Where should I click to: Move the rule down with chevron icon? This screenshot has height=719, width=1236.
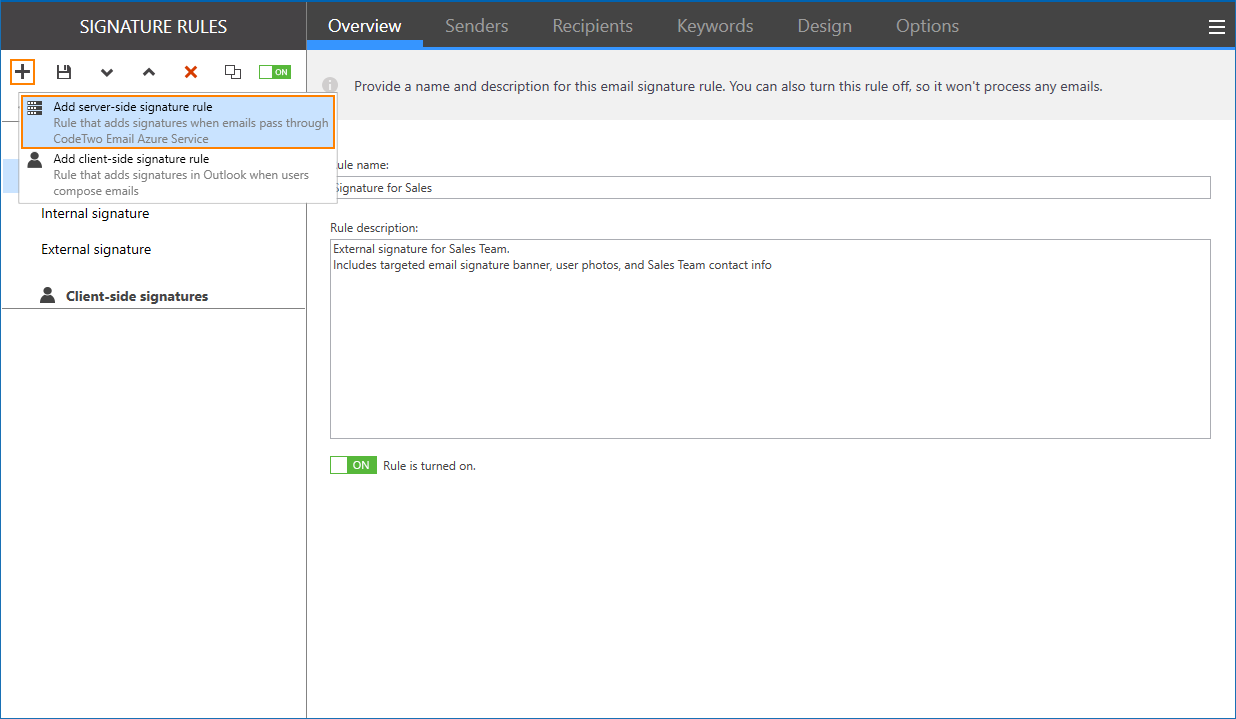[106, 71]
